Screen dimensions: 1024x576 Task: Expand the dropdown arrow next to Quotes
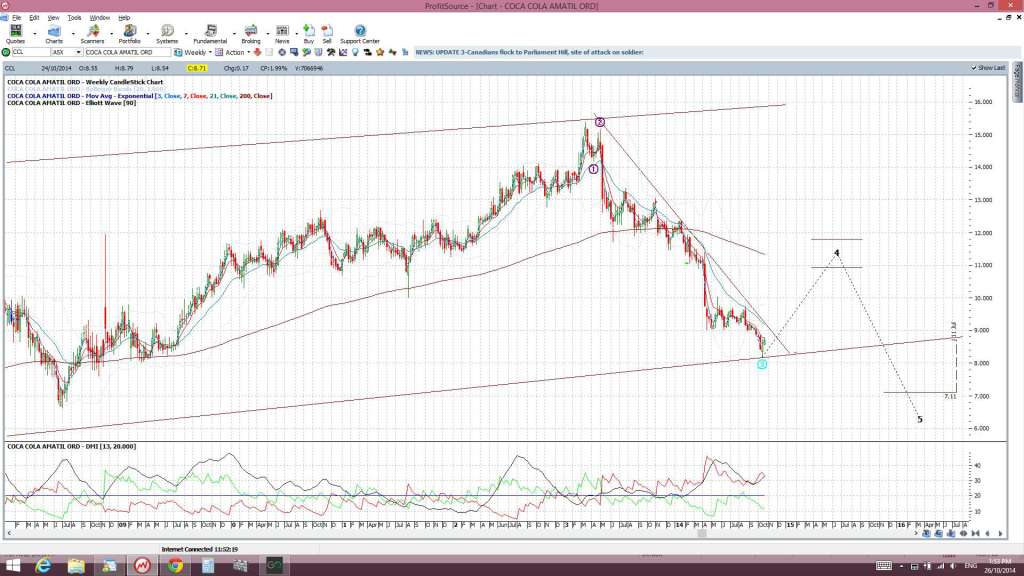click(34, 33)
